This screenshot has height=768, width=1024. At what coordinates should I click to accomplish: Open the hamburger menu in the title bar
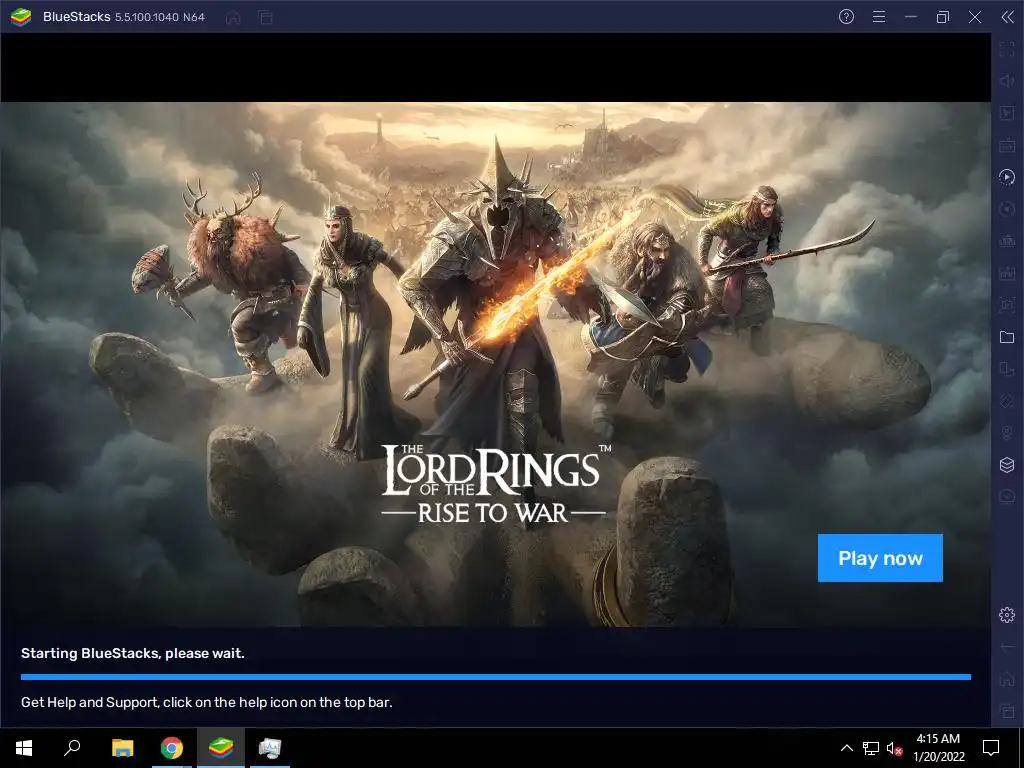(879, 17)
